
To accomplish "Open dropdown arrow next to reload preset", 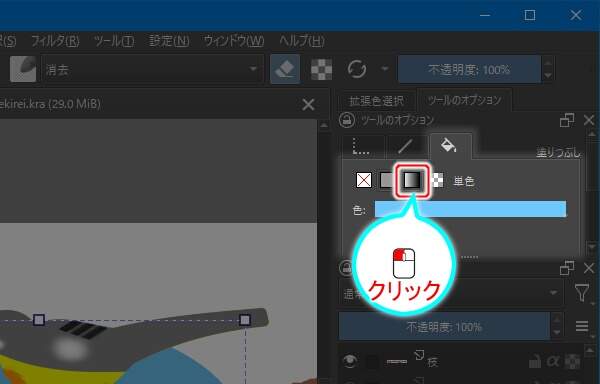I will coord(384,69).
